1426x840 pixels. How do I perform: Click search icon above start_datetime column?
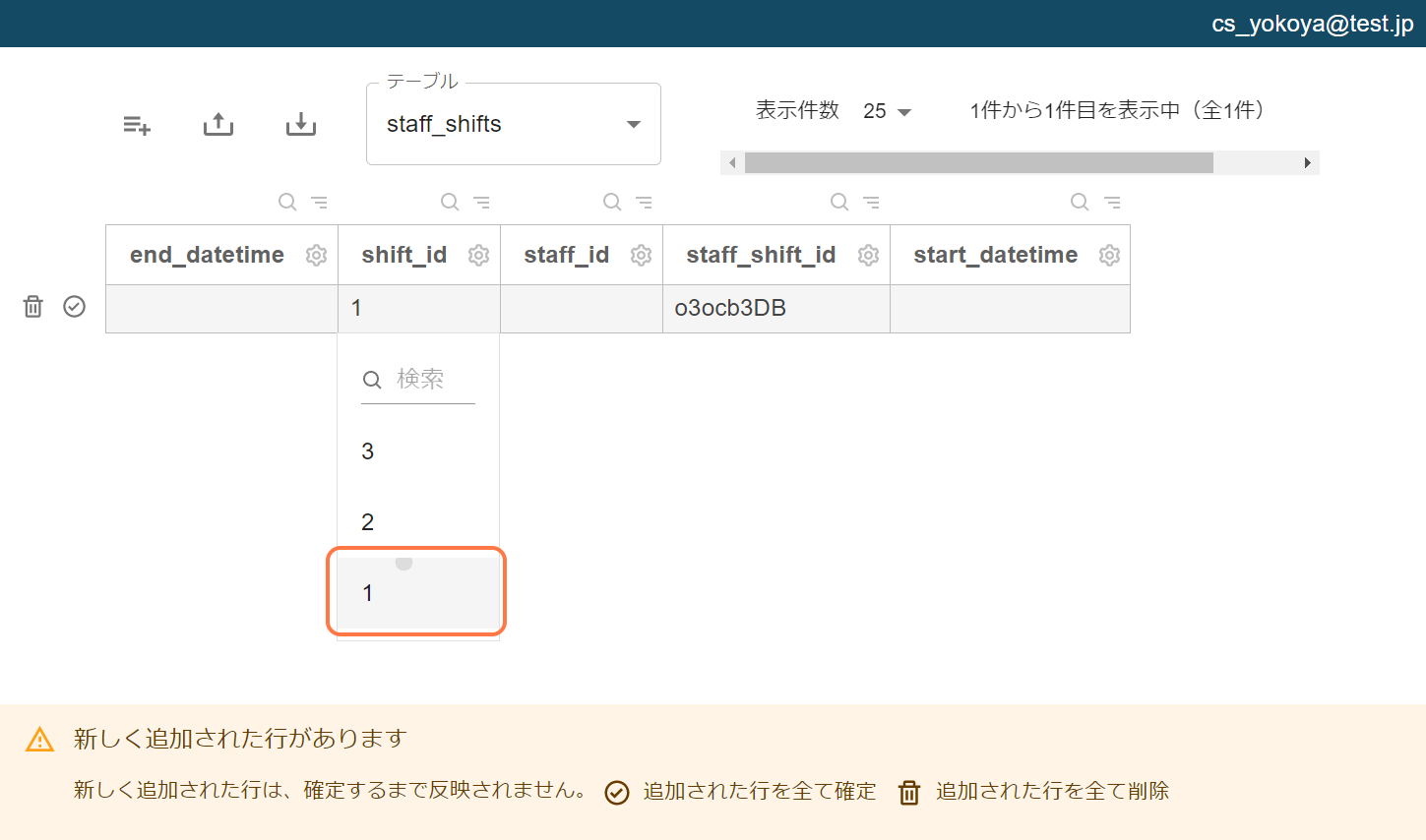click(1080, 202)
